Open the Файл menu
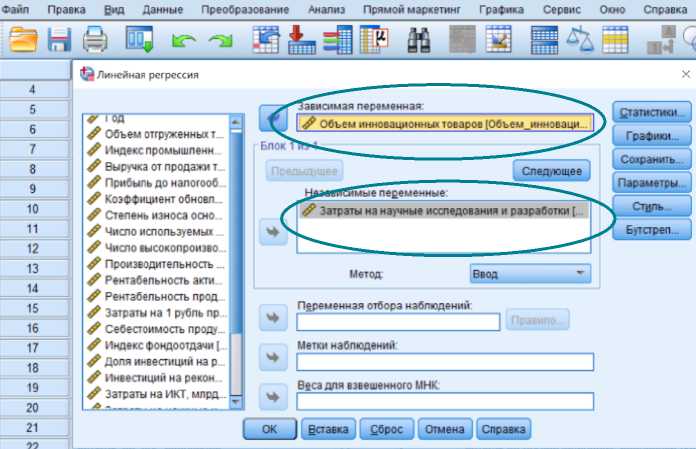696x449 pixels. click(x=15, y=9)
